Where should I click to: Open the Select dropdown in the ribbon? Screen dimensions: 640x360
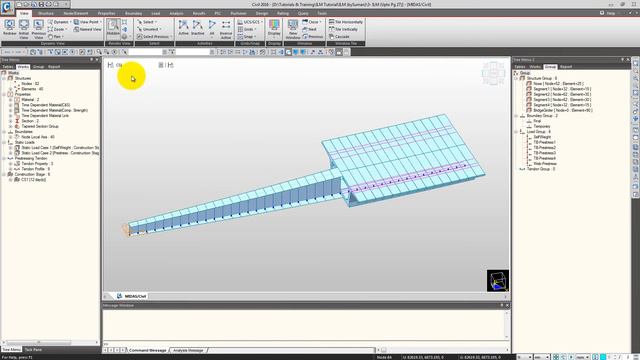tap(147, 22)
